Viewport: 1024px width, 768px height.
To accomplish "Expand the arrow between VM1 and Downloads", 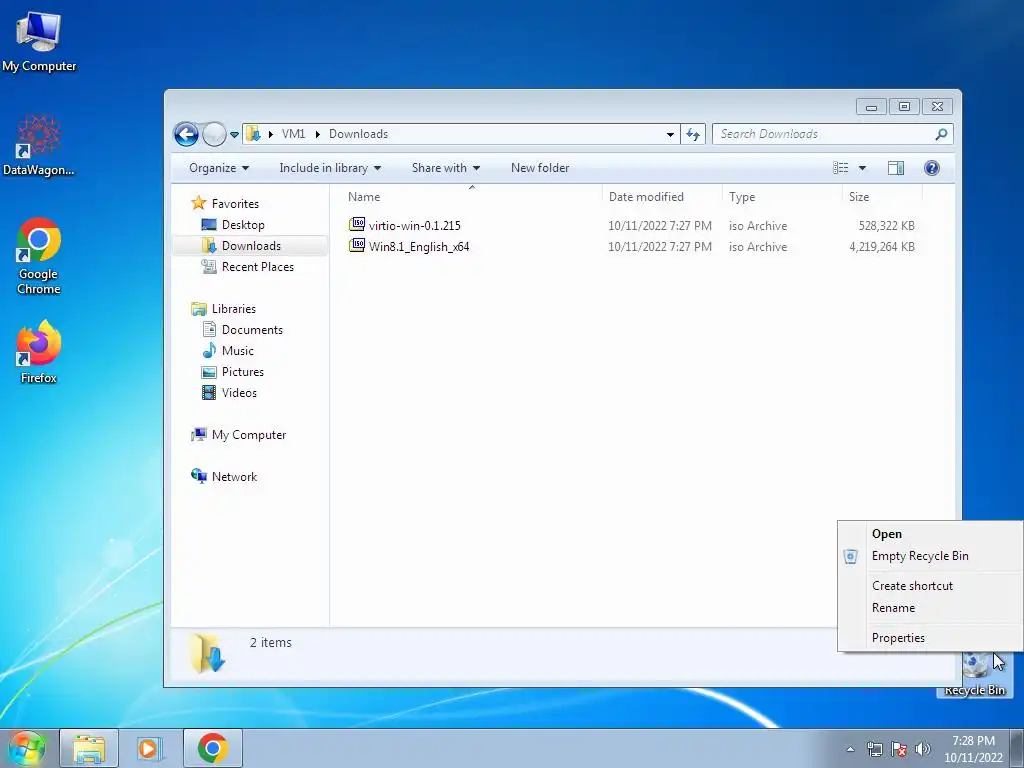I will [x=317, y=134].
